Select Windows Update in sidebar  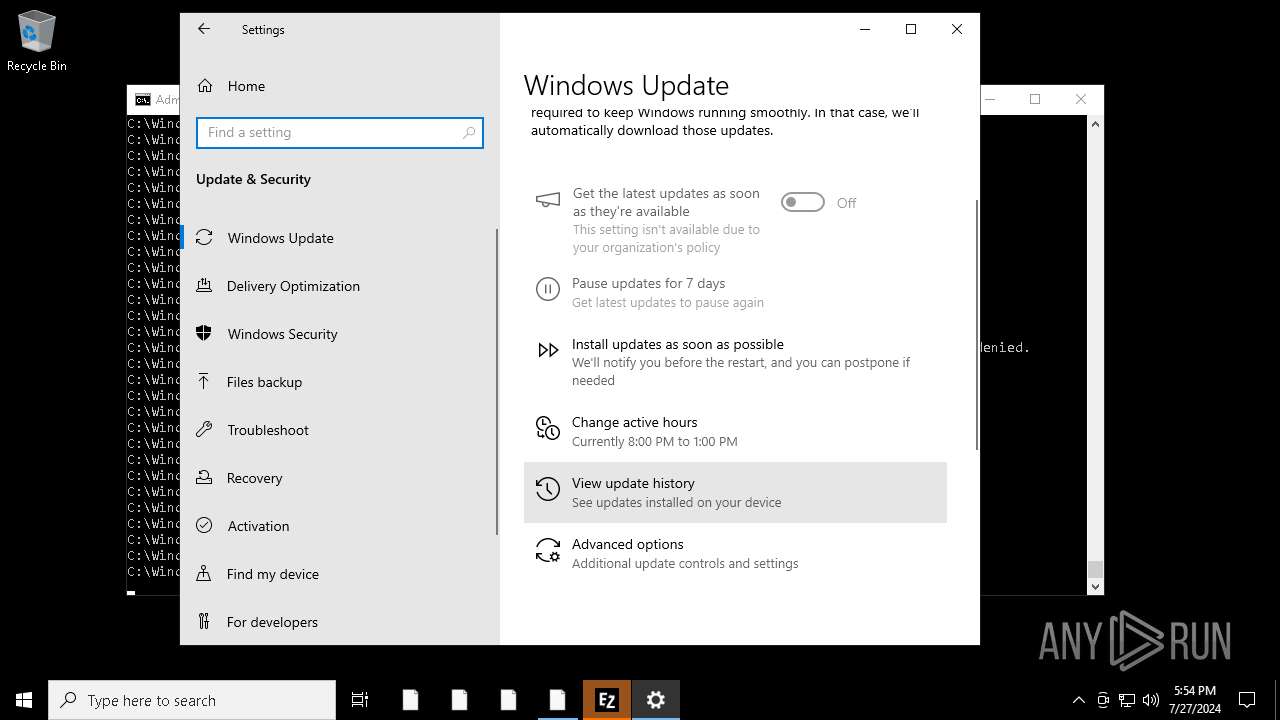(x=340, y=238)
